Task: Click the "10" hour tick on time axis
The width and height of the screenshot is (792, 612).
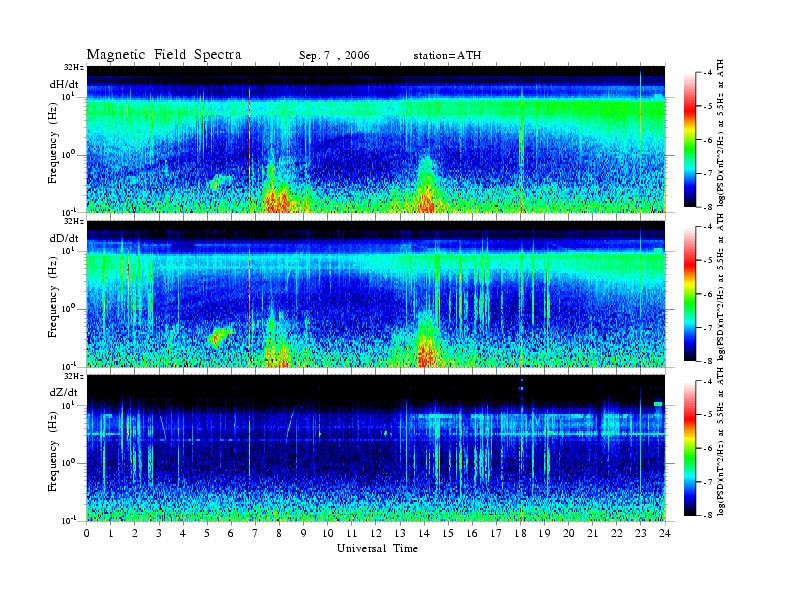Action: pyautogui.click(x=328, y=534)
